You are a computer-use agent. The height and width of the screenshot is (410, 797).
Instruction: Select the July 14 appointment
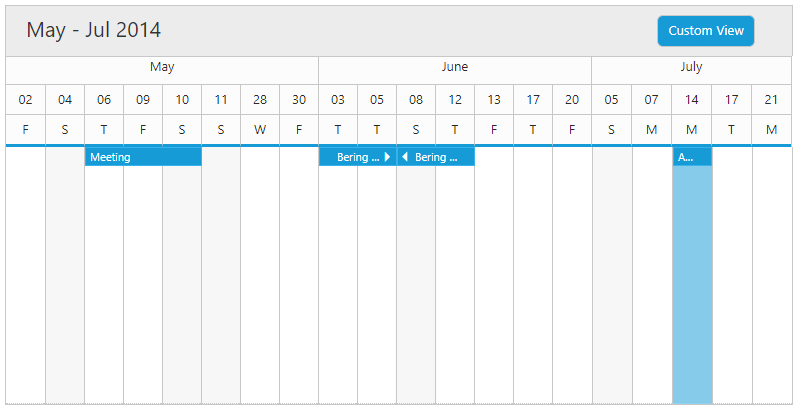(691, 157)
